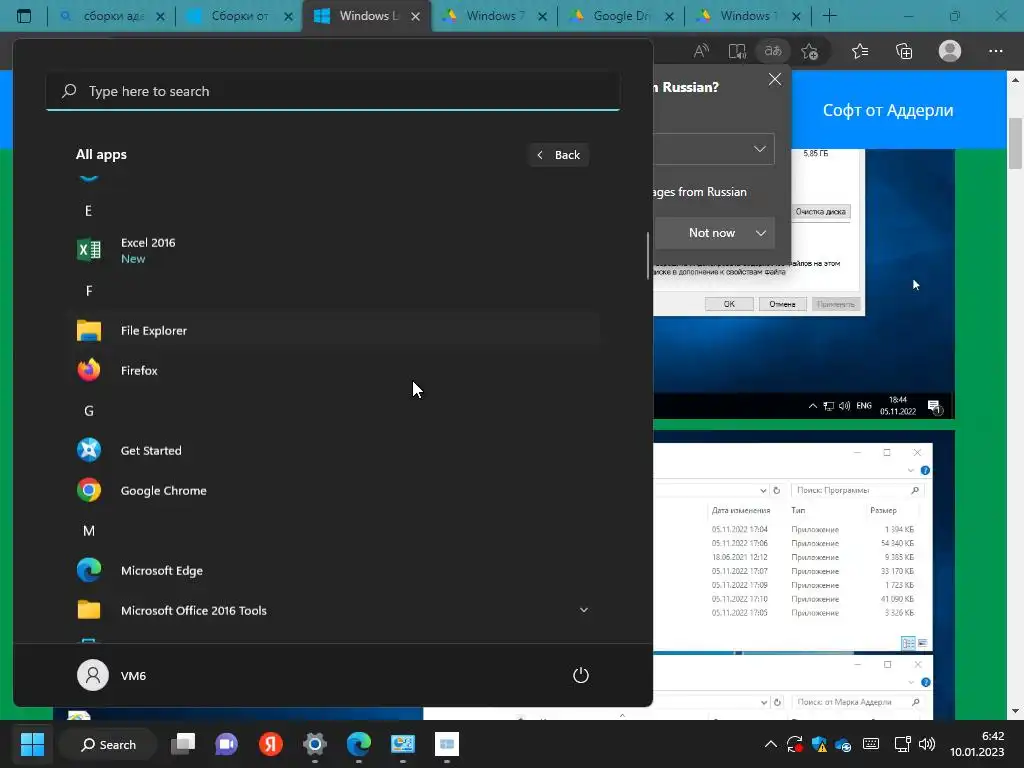Open Firefox in the Start menu
1024x768 pixels.
tap(332, 370)
